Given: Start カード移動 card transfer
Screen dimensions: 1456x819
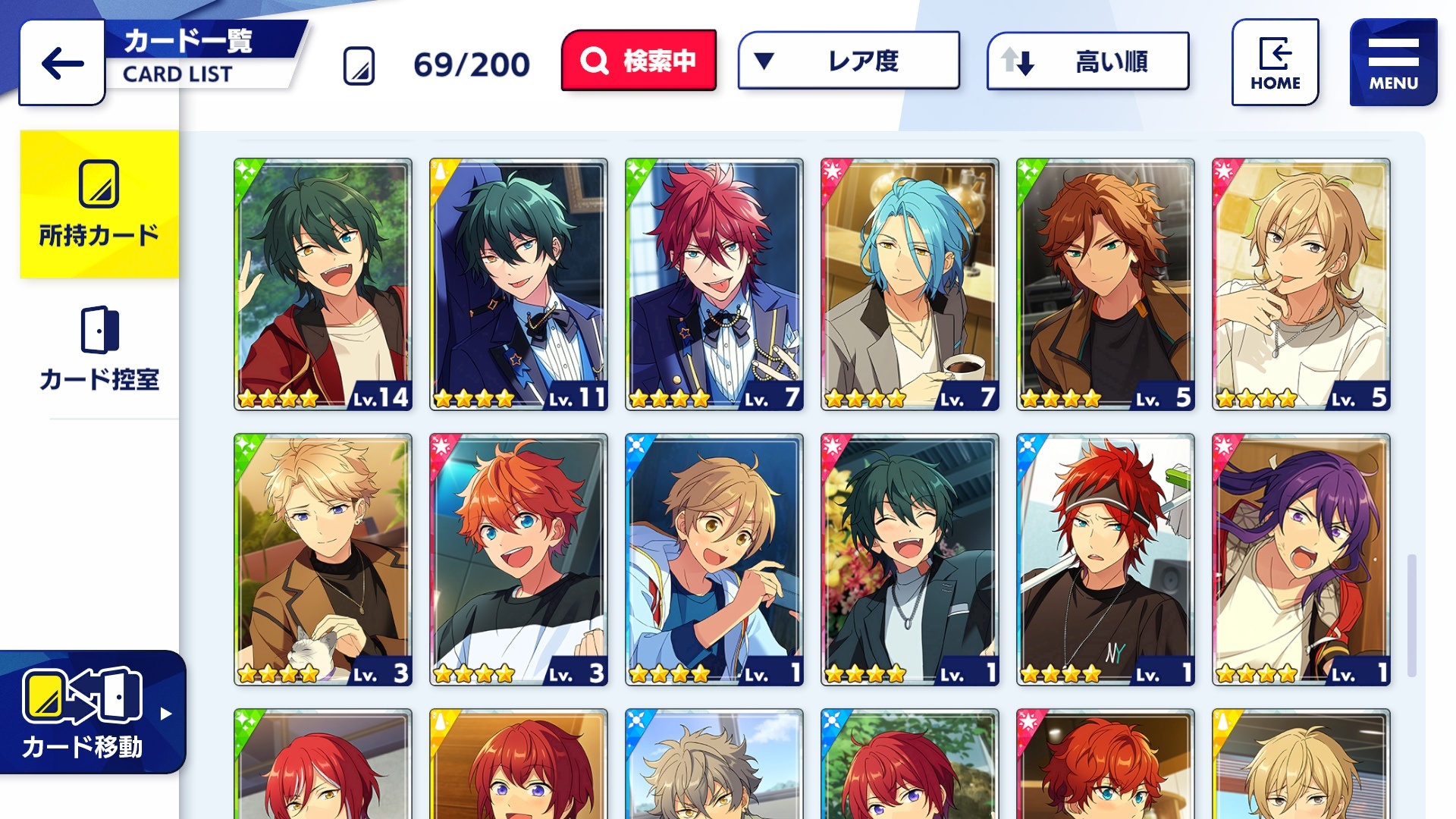Looking at the screenshot, I should 93,711.
